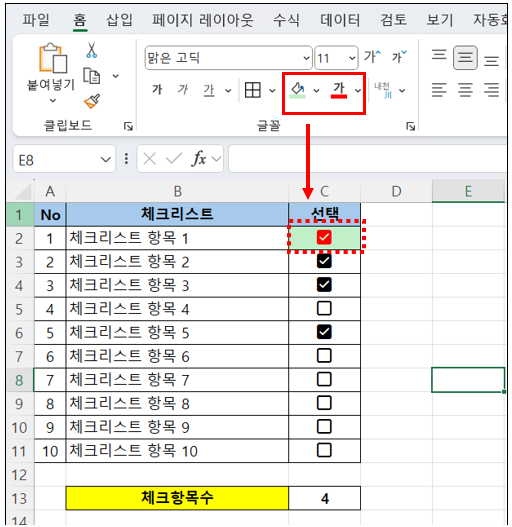This screenshot has width=512, height=527.
Task: Open the font size 11 dropdown
Action: [352, 58]
